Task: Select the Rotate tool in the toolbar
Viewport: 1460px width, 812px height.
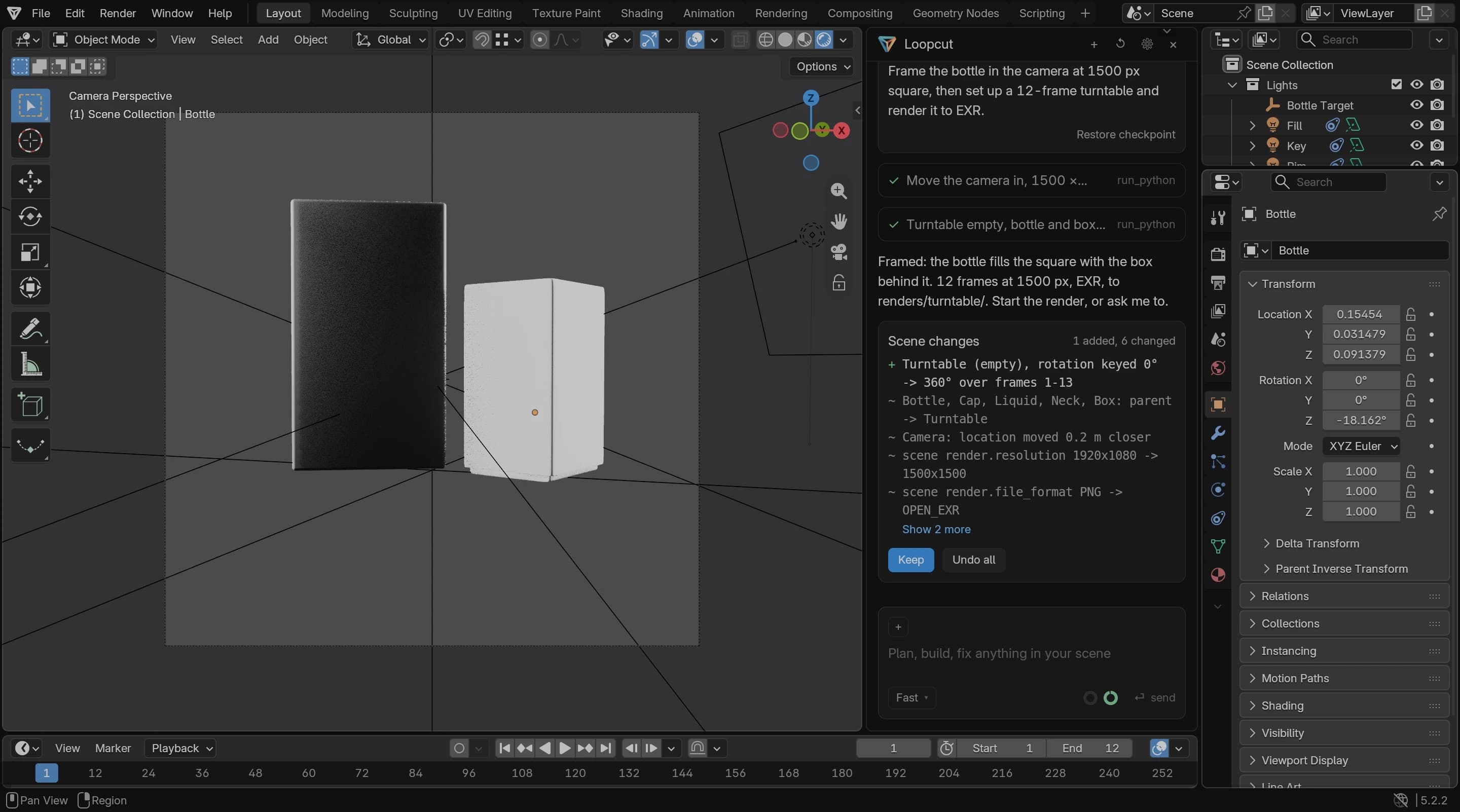Action: pos(30,216)
